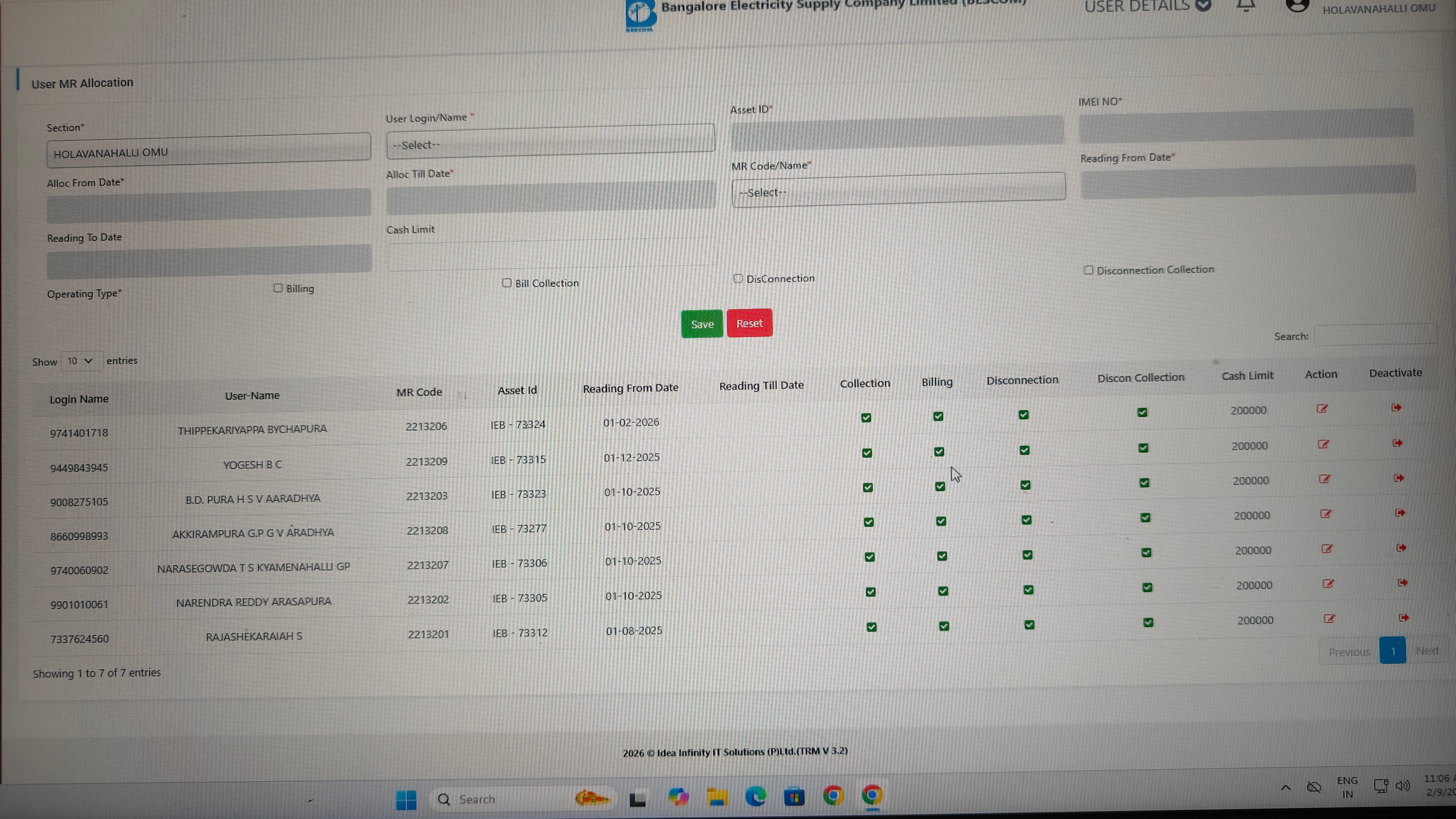Click the user profile avatar icon
The image size is (1456, 819).
coord(1297,6)
